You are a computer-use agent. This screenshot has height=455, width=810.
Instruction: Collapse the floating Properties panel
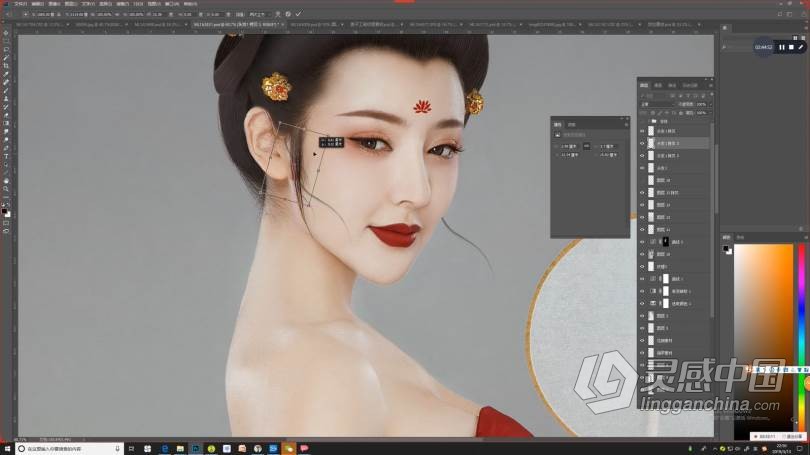pos(621,119)
